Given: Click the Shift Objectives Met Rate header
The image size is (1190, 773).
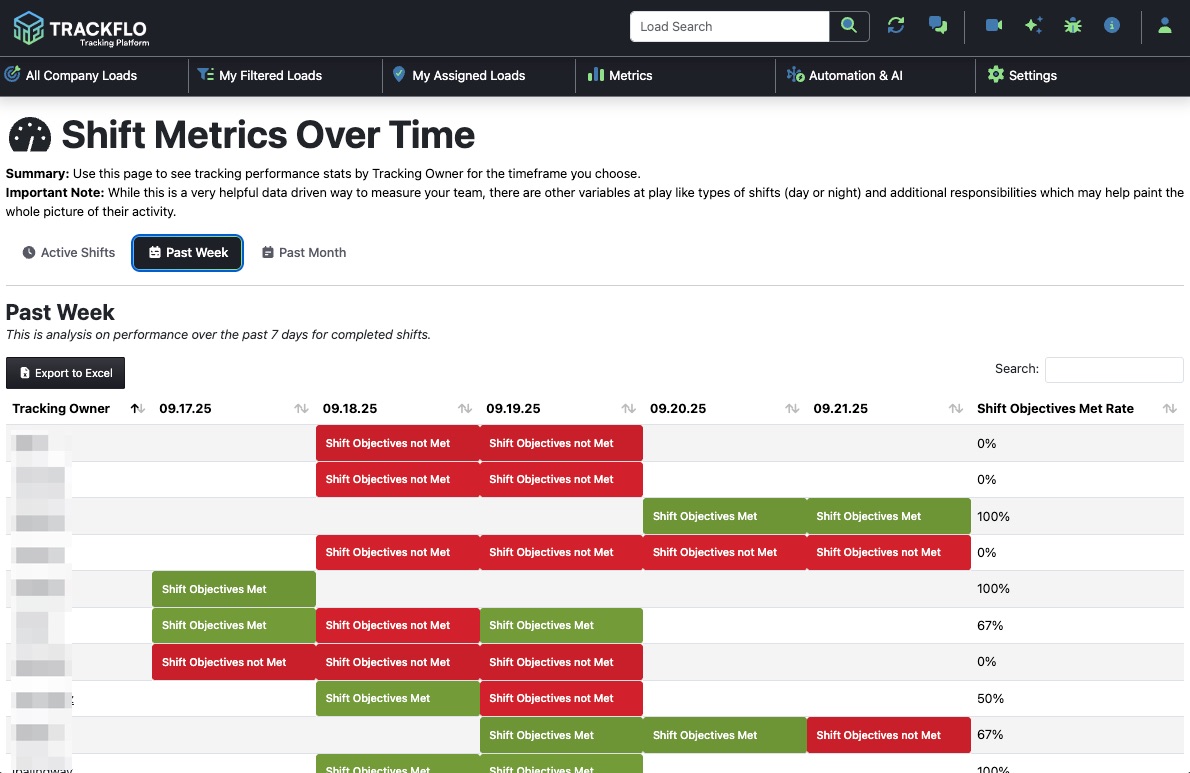Looking at the screenshot, I should [x=1055, y=409].
